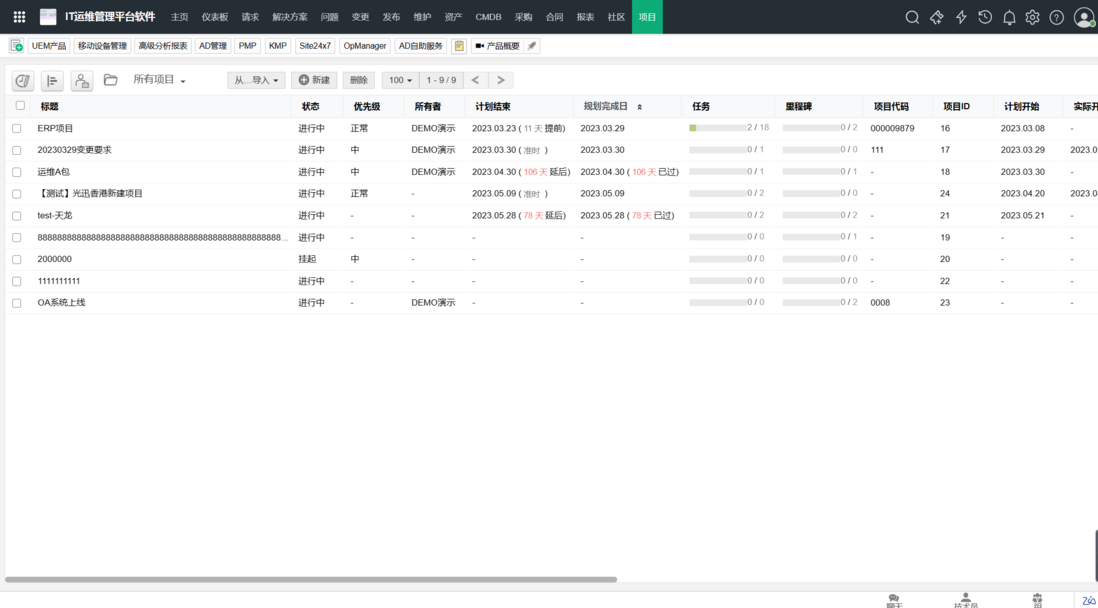The height and width of the screenshot is (608, 1098).
Task: Switch to the 变更 module
Action: (360, 17)
